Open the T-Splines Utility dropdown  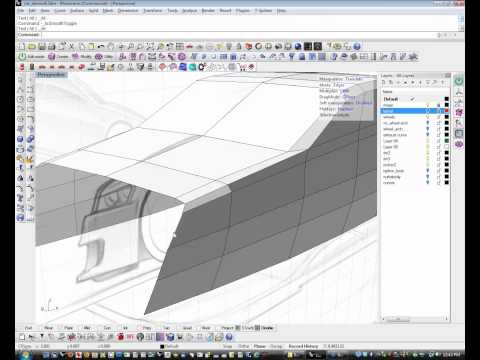coord(104,57)
